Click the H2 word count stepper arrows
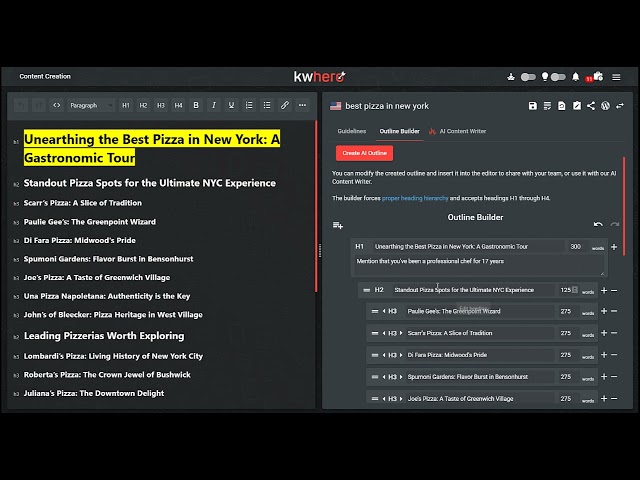The image size is (640, 480). [575, 290]
